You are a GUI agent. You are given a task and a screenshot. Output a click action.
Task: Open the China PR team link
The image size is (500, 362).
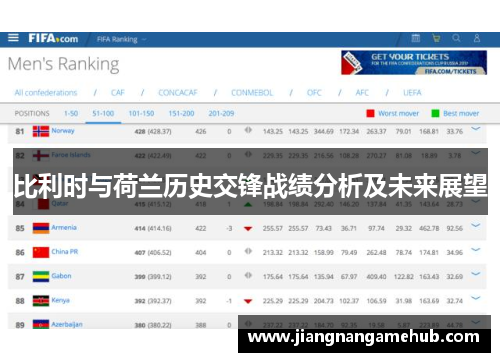click(x=65, y=252)
